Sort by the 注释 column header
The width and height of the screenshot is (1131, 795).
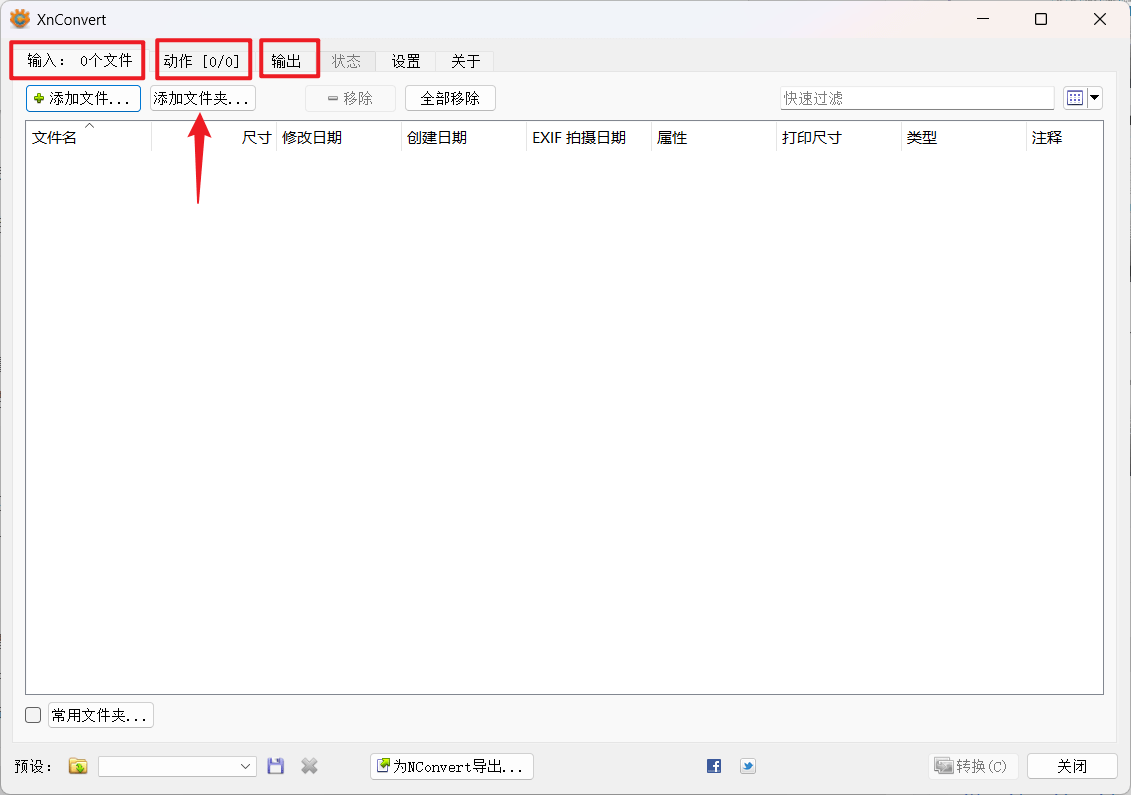coord(1065,137)
